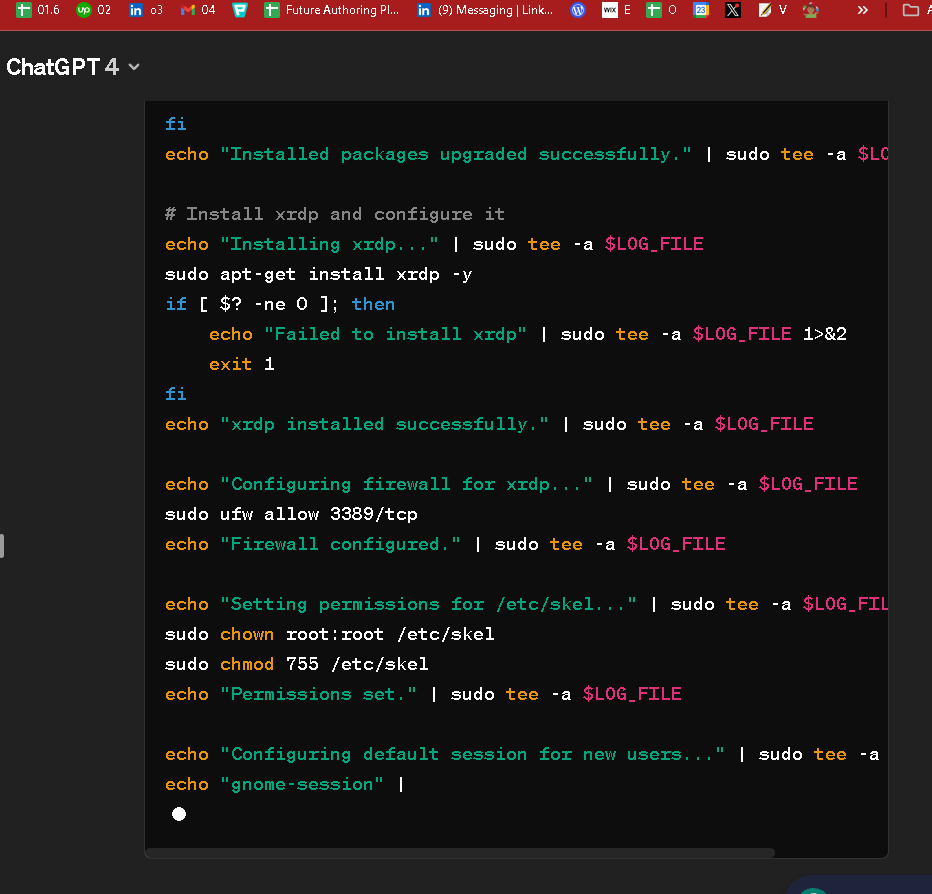Image resolution: width=932 pixels, height=894 pixels.
Task: Click the line "sudo apt-get install xrdp -y"
Action: [x=319, y=274]
